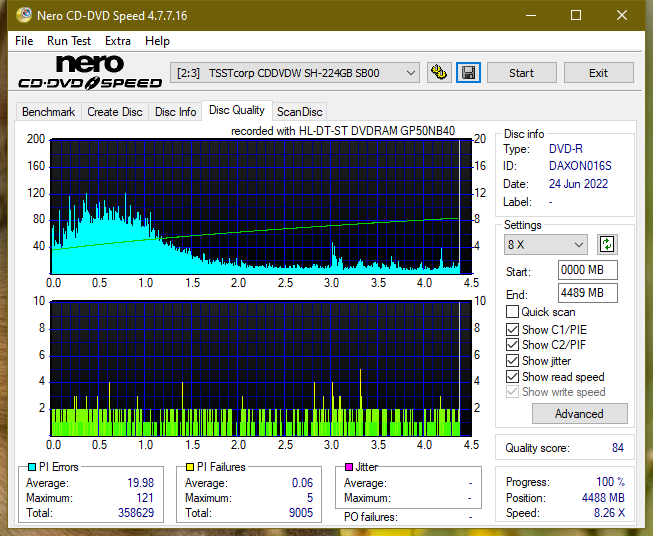Open the drive selection dropdown
Image resolution: width=653 pixels, height=536 pixels.
(x=294, y=73)
